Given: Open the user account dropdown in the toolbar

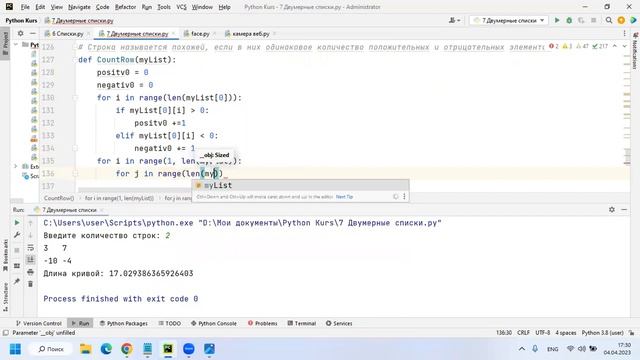Looking at the screenshot, I should 454,20.
